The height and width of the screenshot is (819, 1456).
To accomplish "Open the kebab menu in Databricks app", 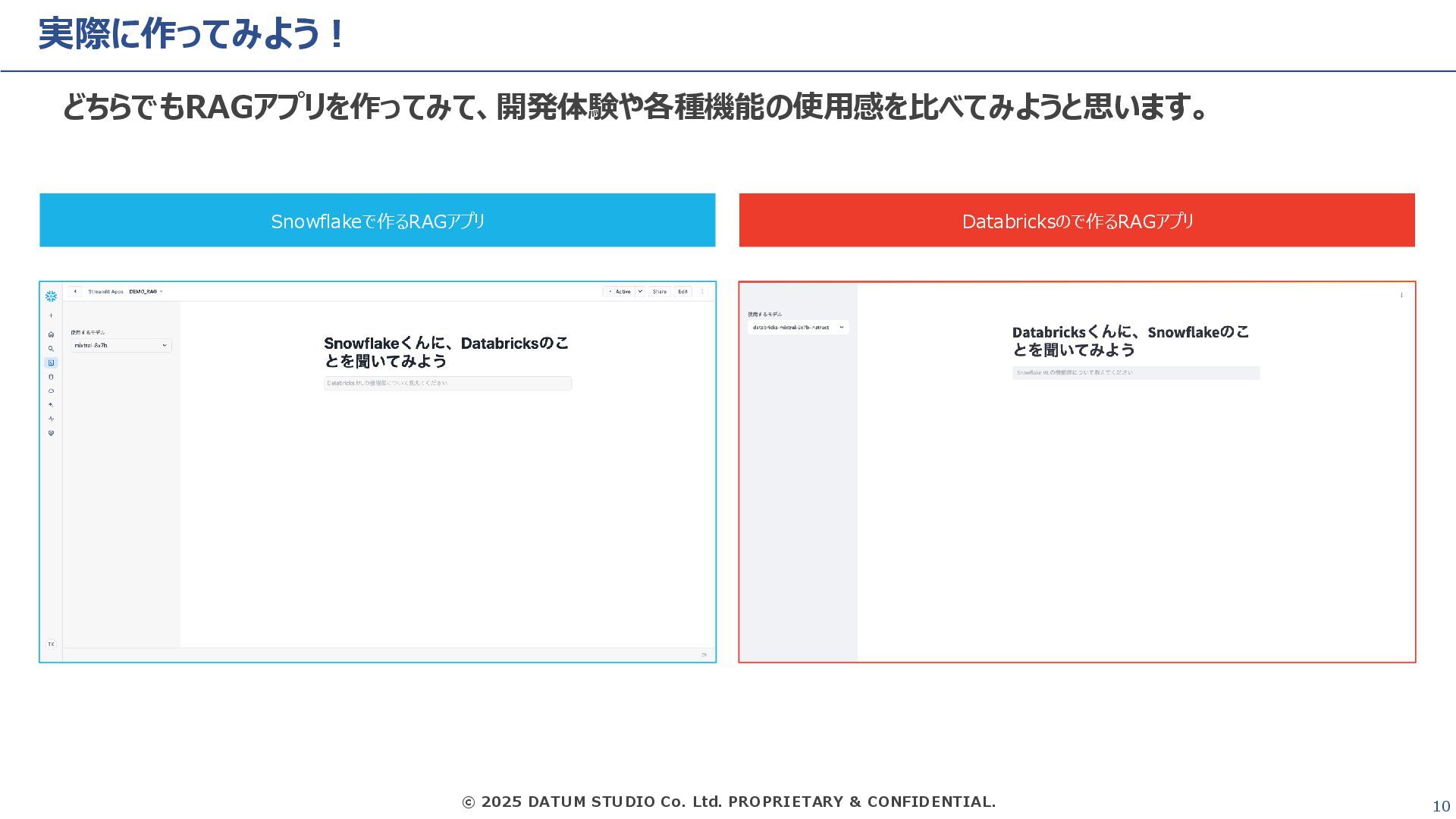I will point(1401,295).
